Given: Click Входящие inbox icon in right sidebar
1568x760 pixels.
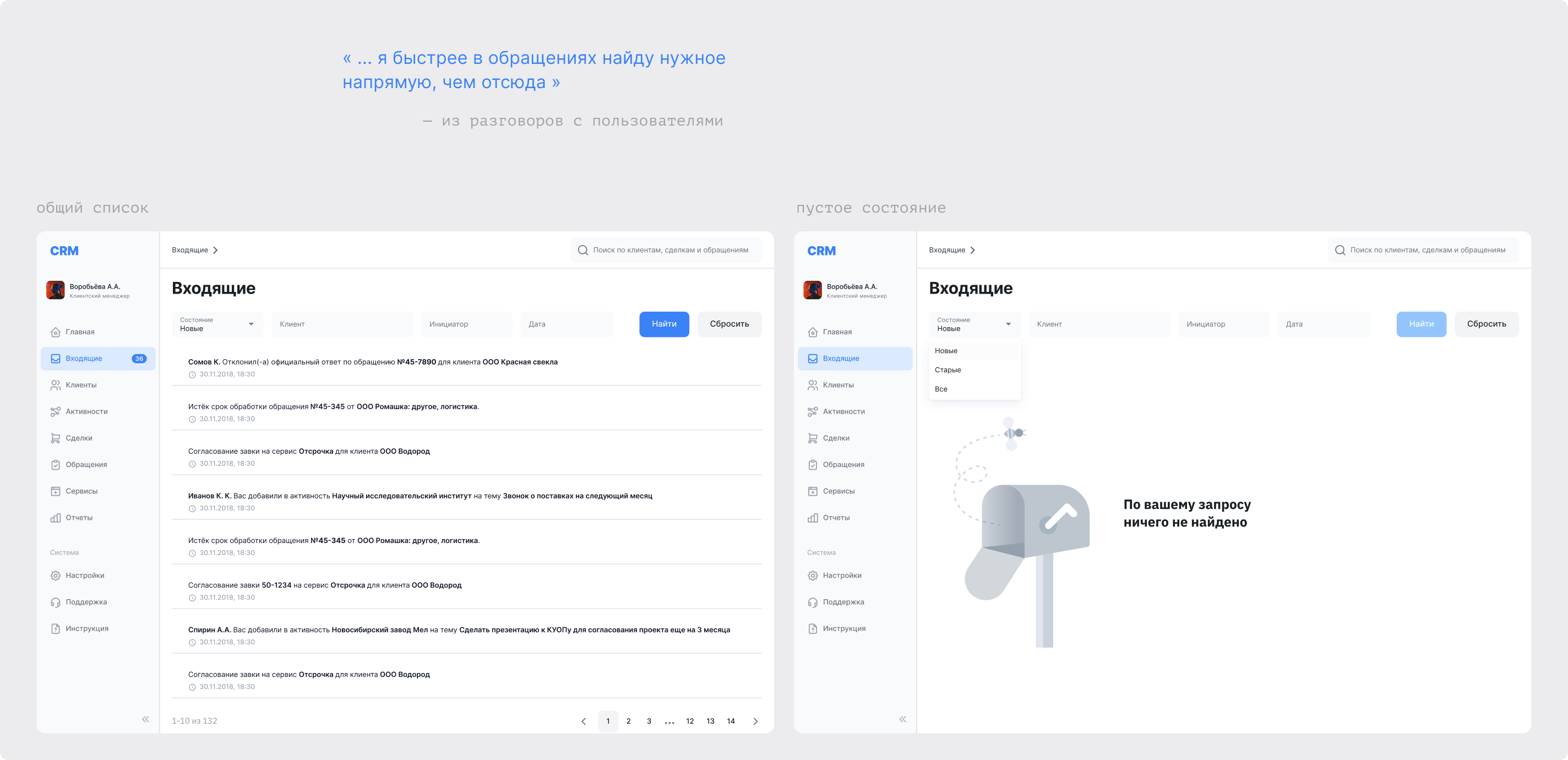Looking at the screenshot, I should 813,359.
